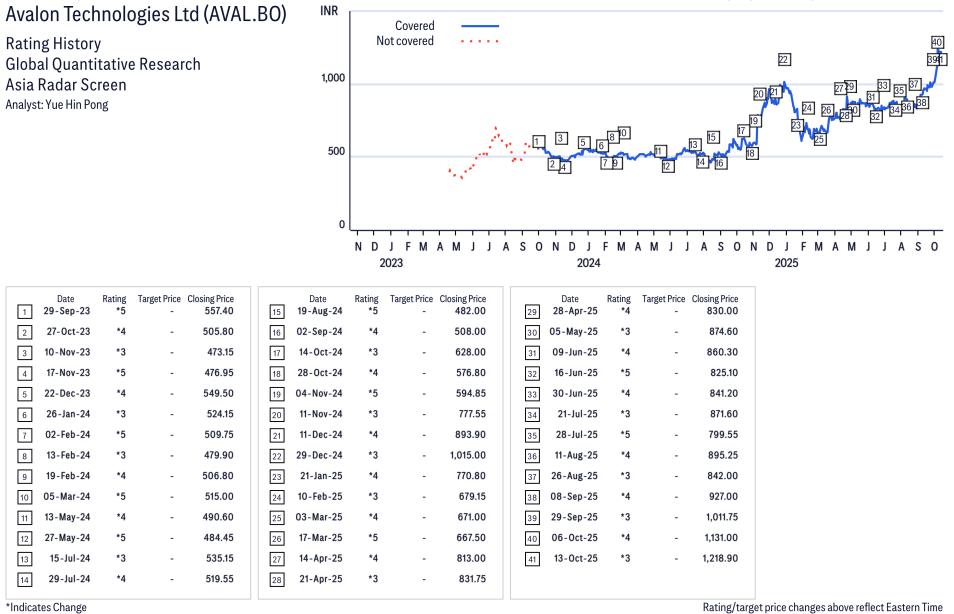Click the boxed number 1 in the rating table
This screenshot has height=614, width=954.
coord(24,312)
